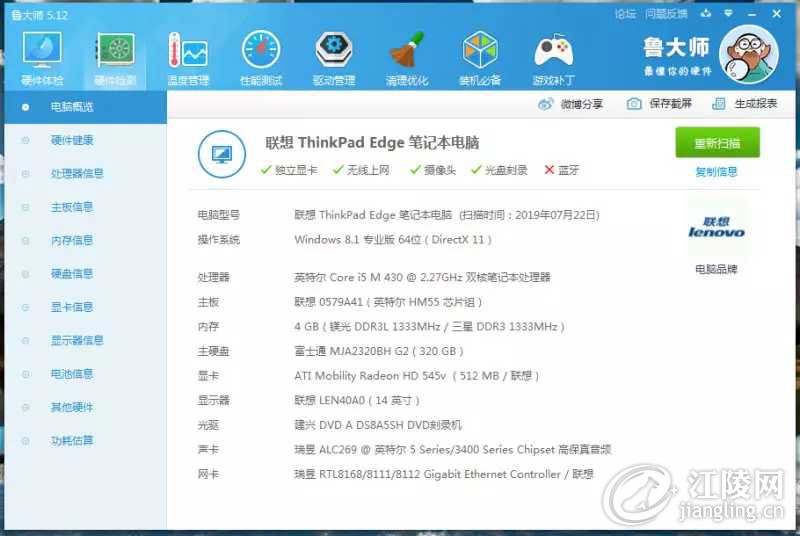Select 功耗估算 in sidebar
The image size is (800, 536).
coord(85,441)
